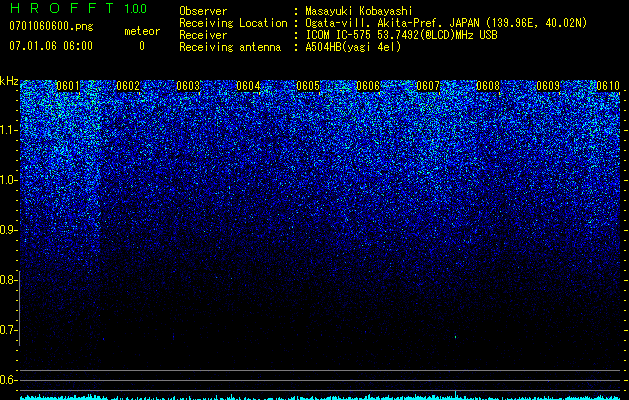Click the 0607 time marker
This screenshot has height=400, width=629.
coord(428,86)
